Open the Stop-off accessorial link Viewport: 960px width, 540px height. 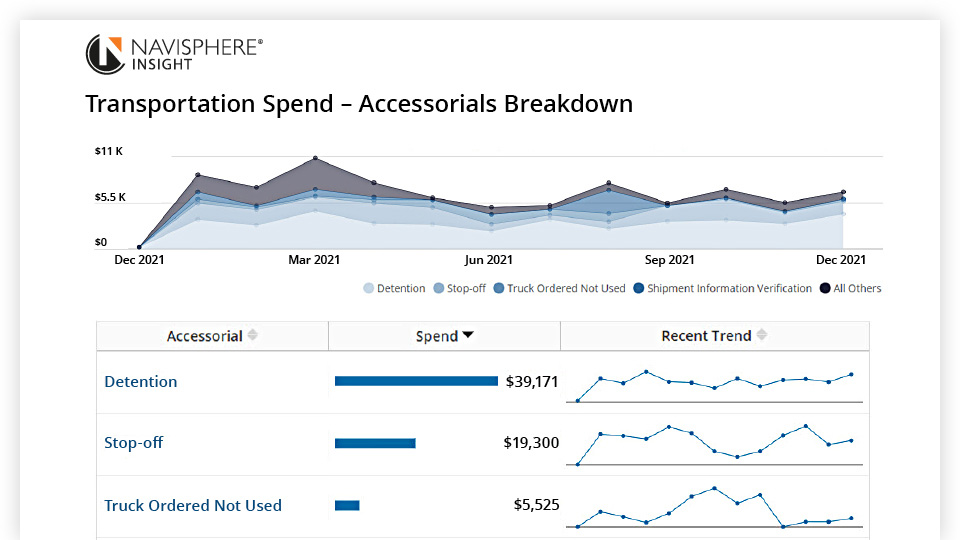(133, 443)
